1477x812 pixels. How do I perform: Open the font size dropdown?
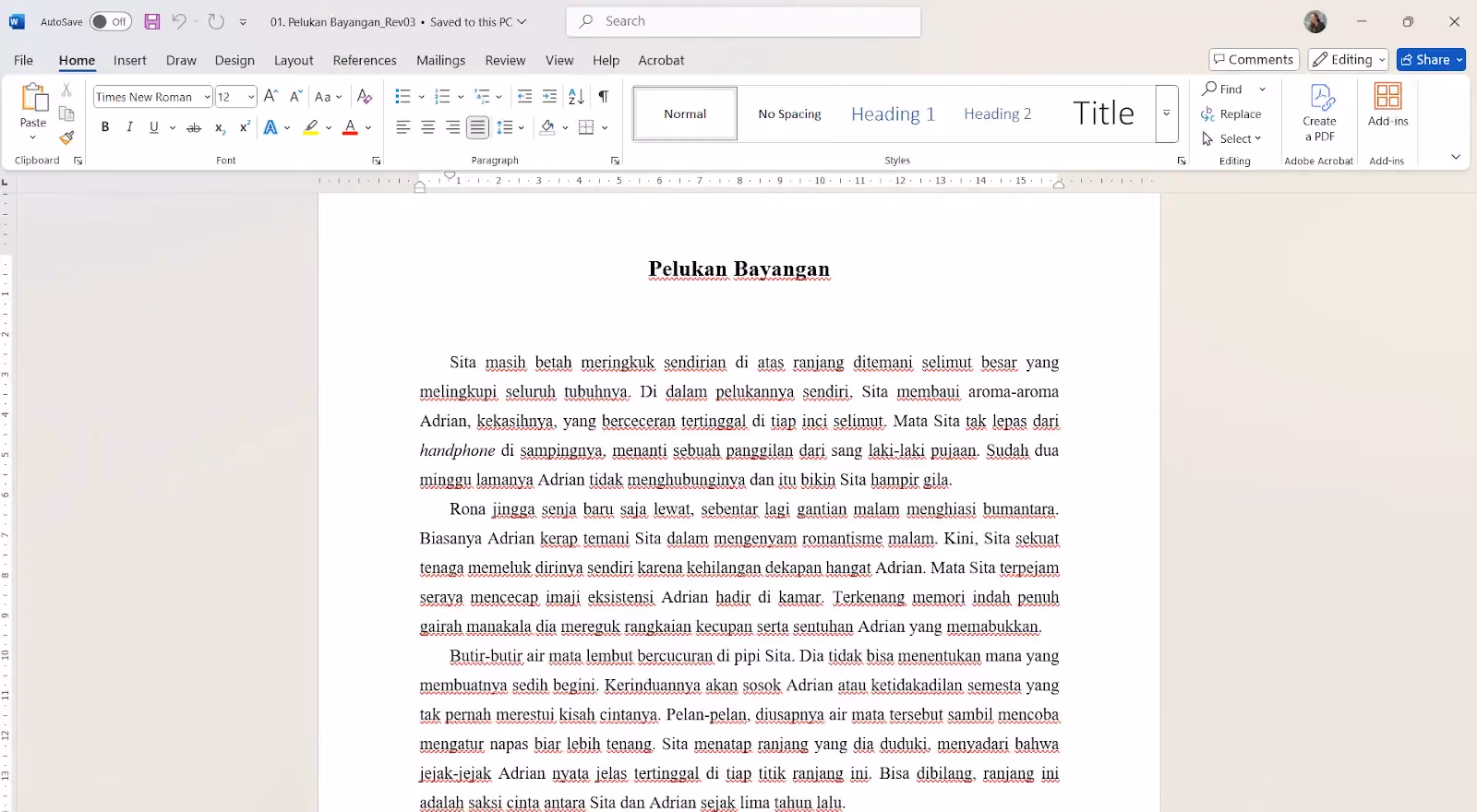(x=251, y=97)
